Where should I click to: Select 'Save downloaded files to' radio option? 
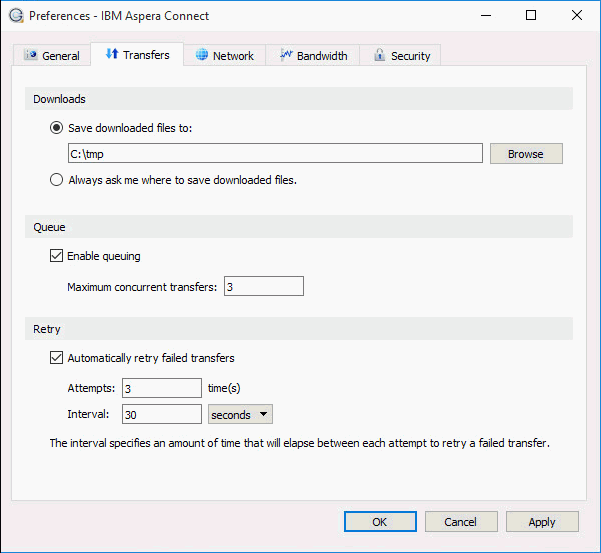[x=56, y=128]
